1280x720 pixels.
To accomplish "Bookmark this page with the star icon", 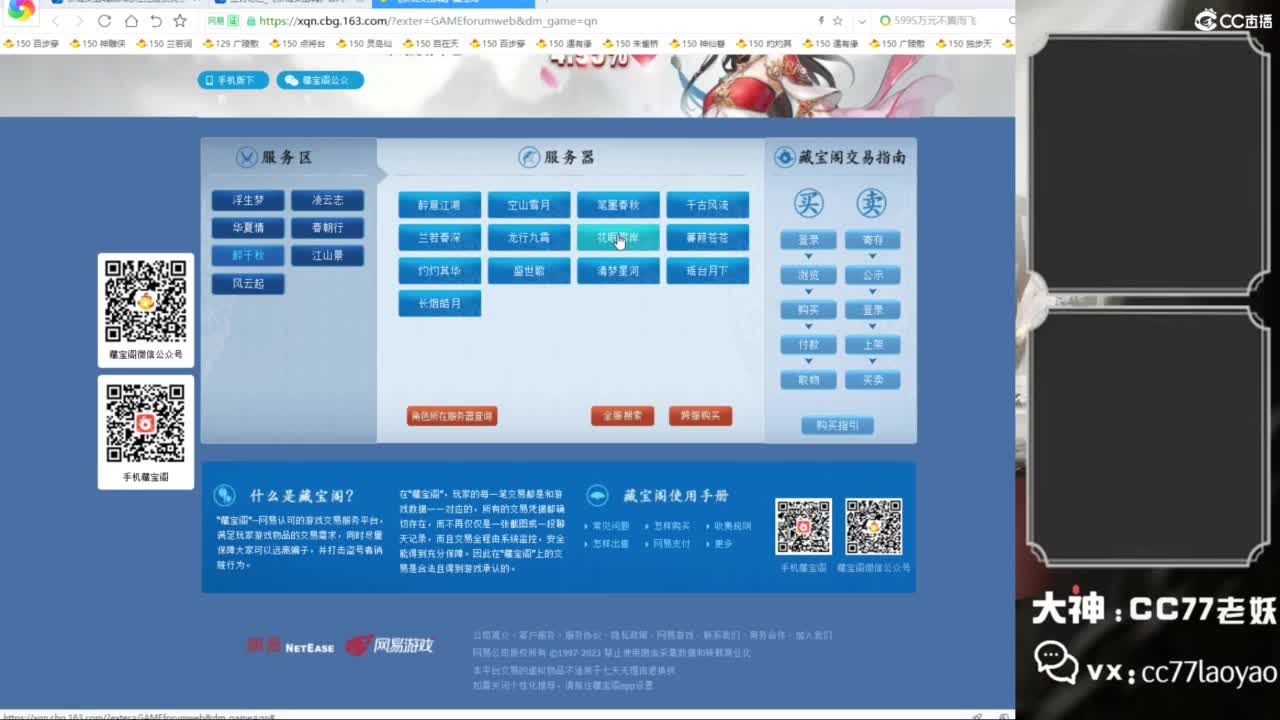I will (180, 20).
